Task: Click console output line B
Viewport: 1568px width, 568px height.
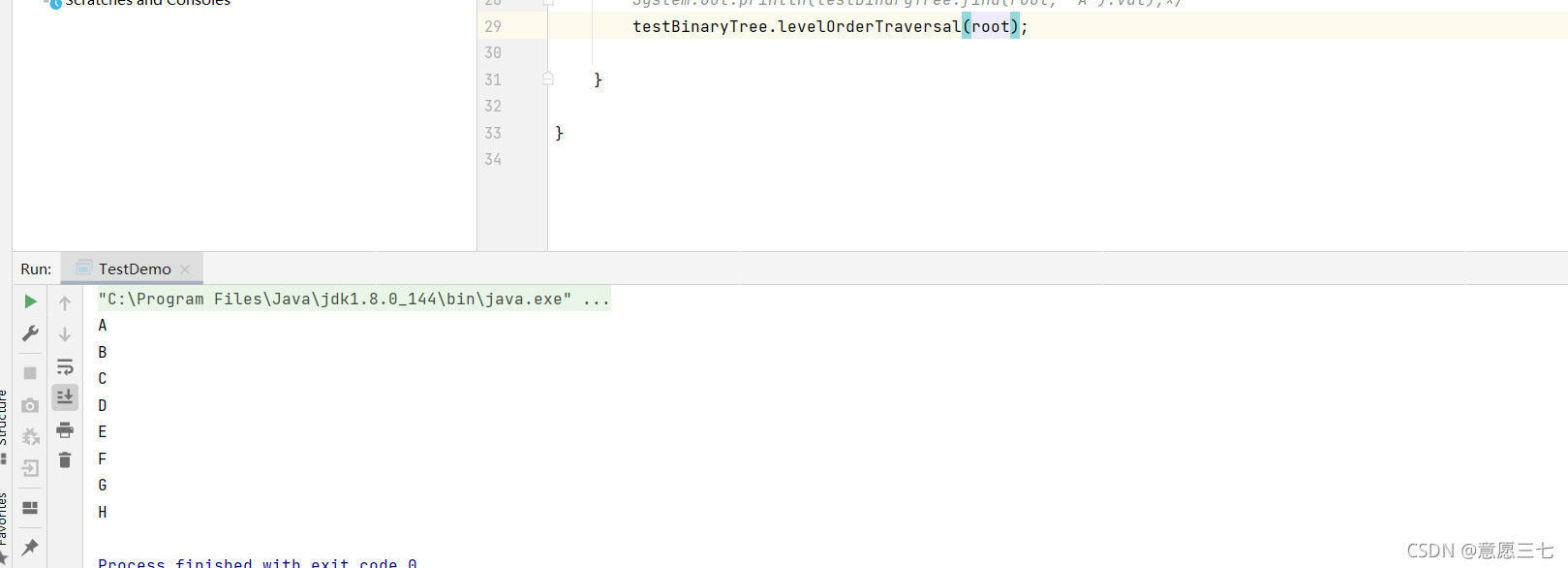Action: coord(103,353)
